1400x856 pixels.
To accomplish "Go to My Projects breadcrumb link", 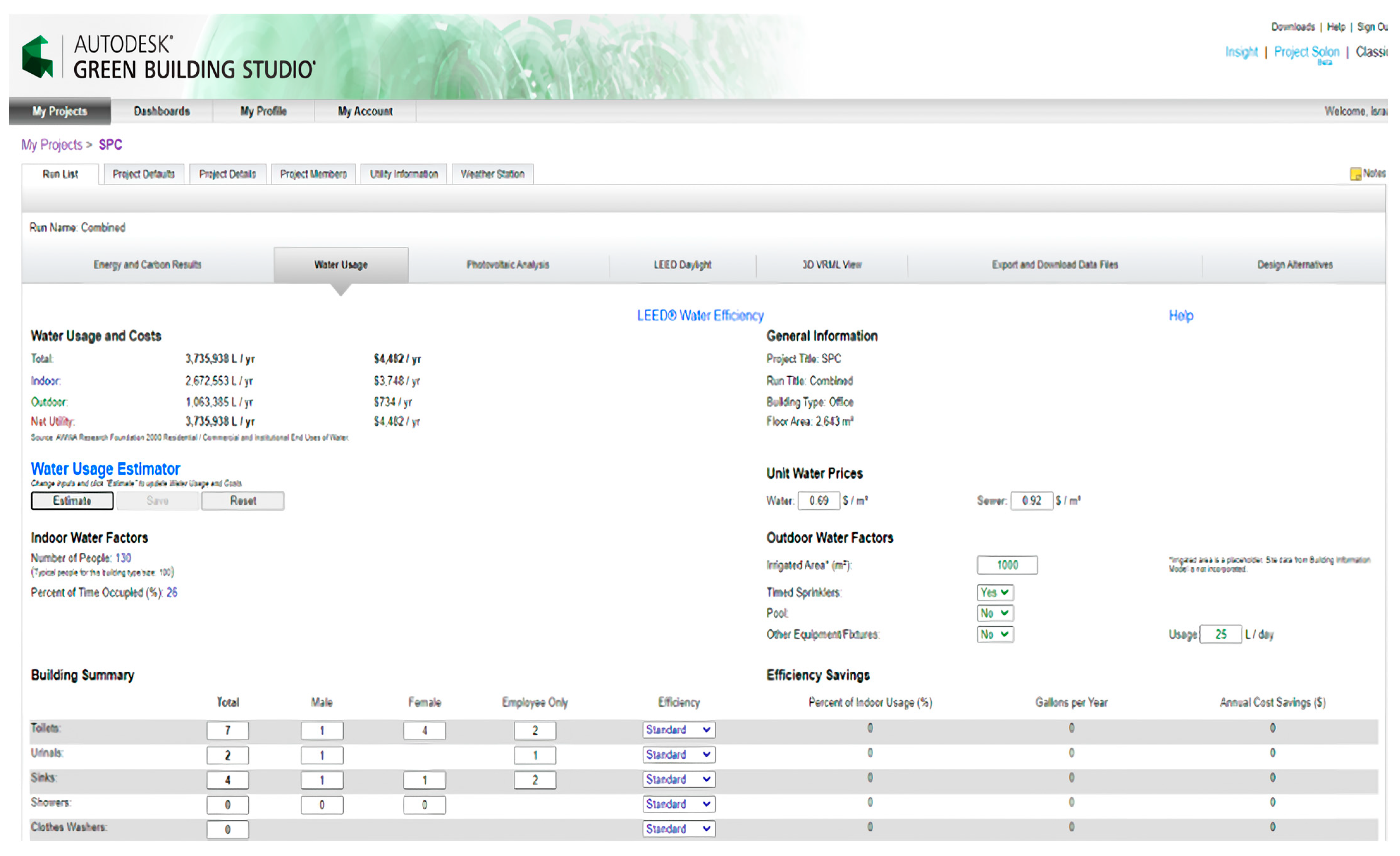I will point(52,145).
